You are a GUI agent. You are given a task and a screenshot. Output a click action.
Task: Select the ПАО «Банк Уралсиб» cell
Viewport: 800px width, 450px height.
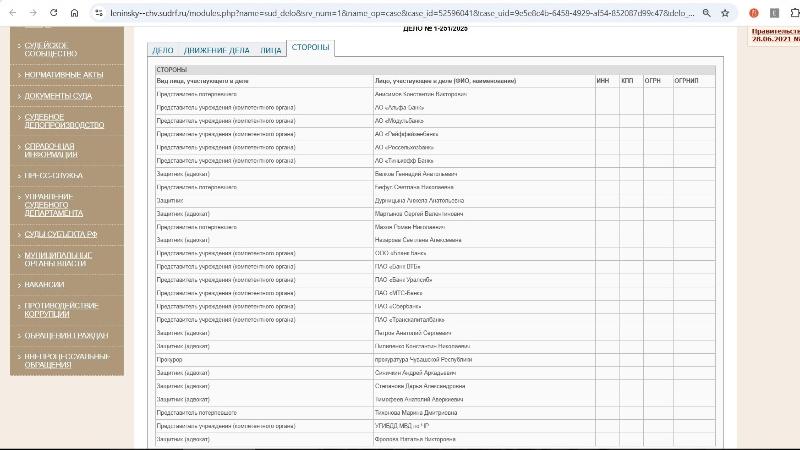(x=484, y=280)
